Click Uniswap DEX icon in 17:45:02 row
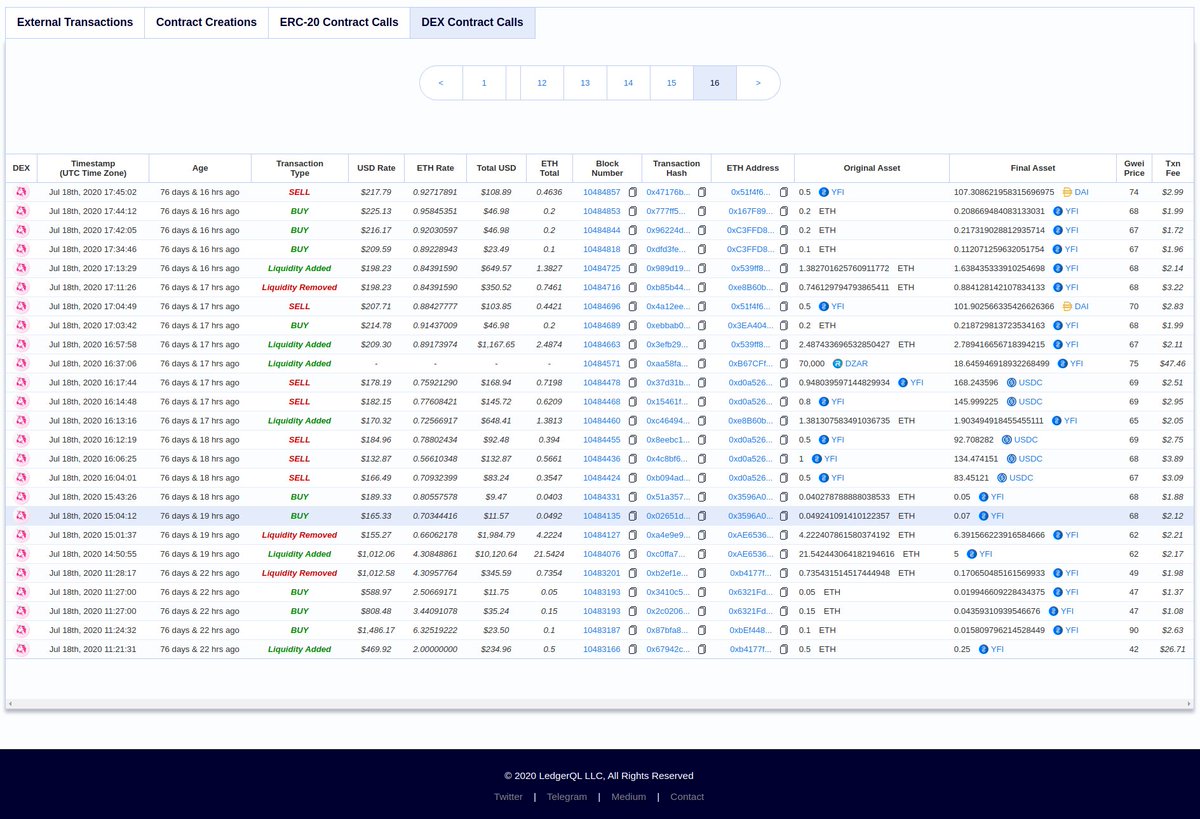The image size is (1200, 819). (21, 192)
